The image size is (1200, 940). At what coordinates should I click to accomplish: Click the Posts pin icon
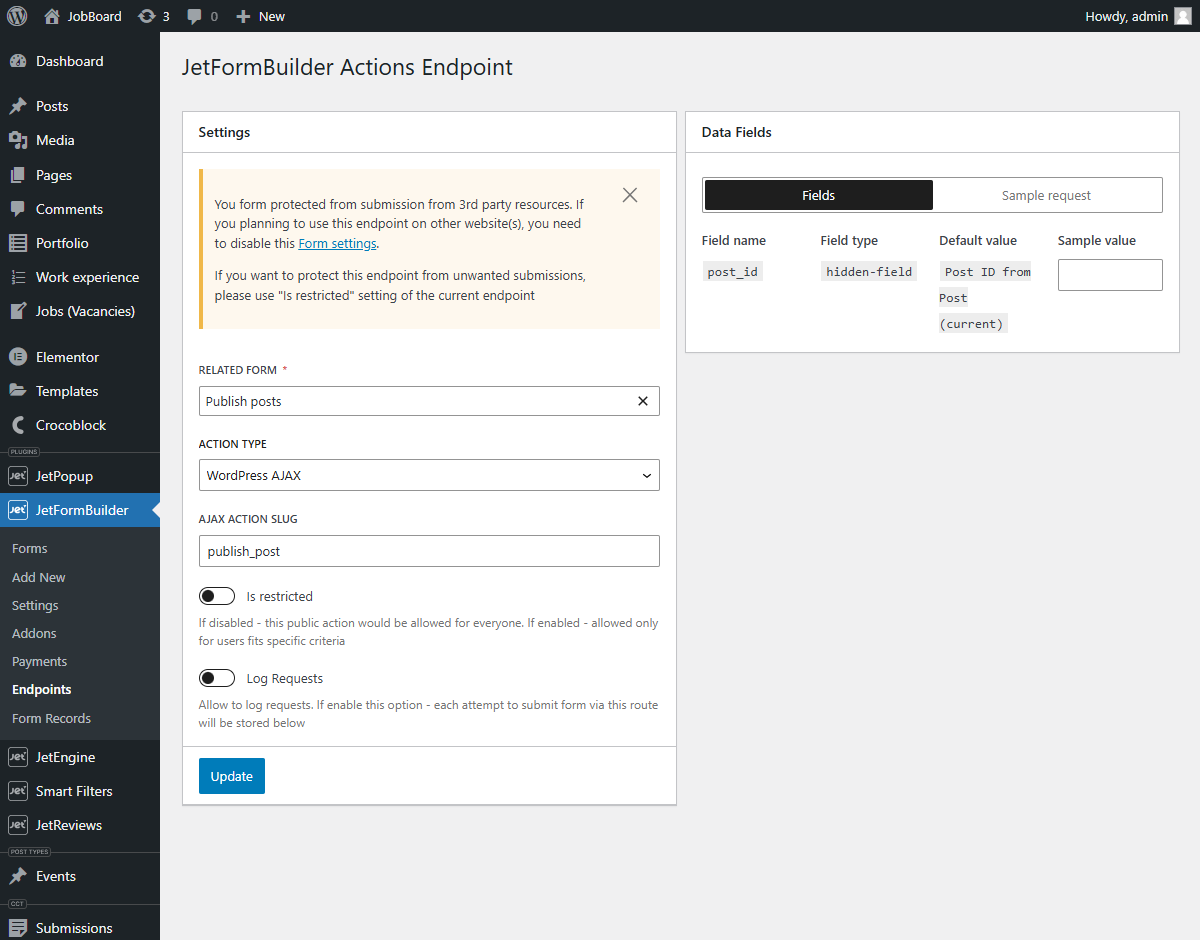[18, 106]
